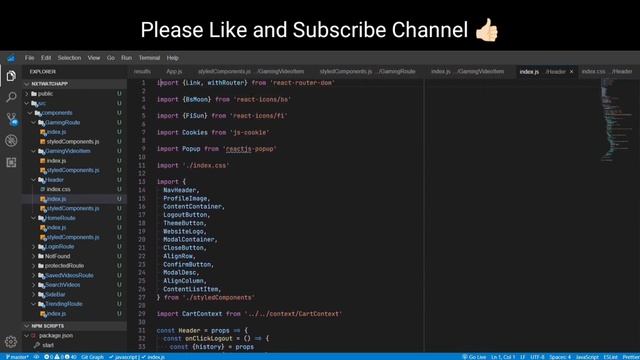Viewport: 640px width, 360px height.
Task: Collapse the GamingVideoItem folder
Action: [x=74, y=151]
